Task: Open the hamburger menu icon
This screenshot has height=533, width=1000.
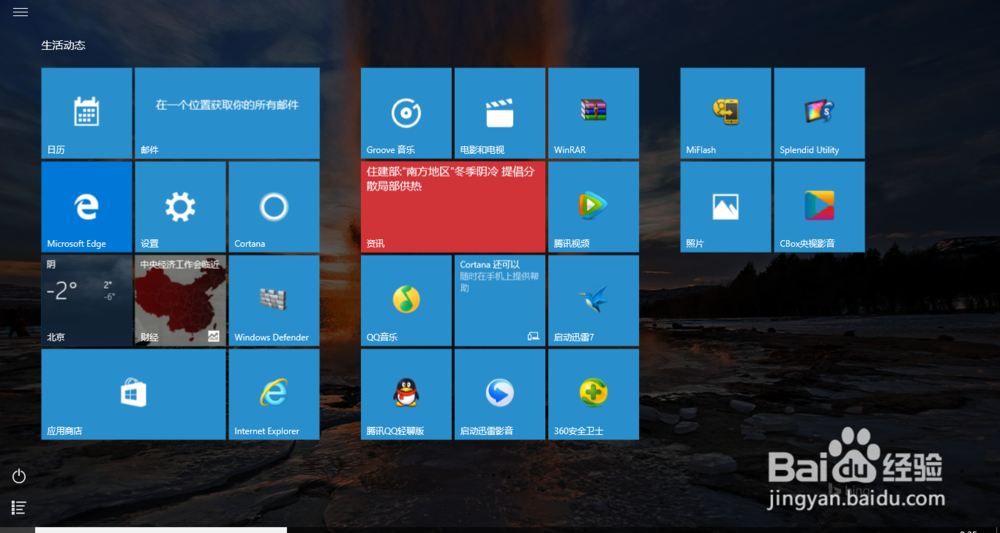Action: click(20, 12)
